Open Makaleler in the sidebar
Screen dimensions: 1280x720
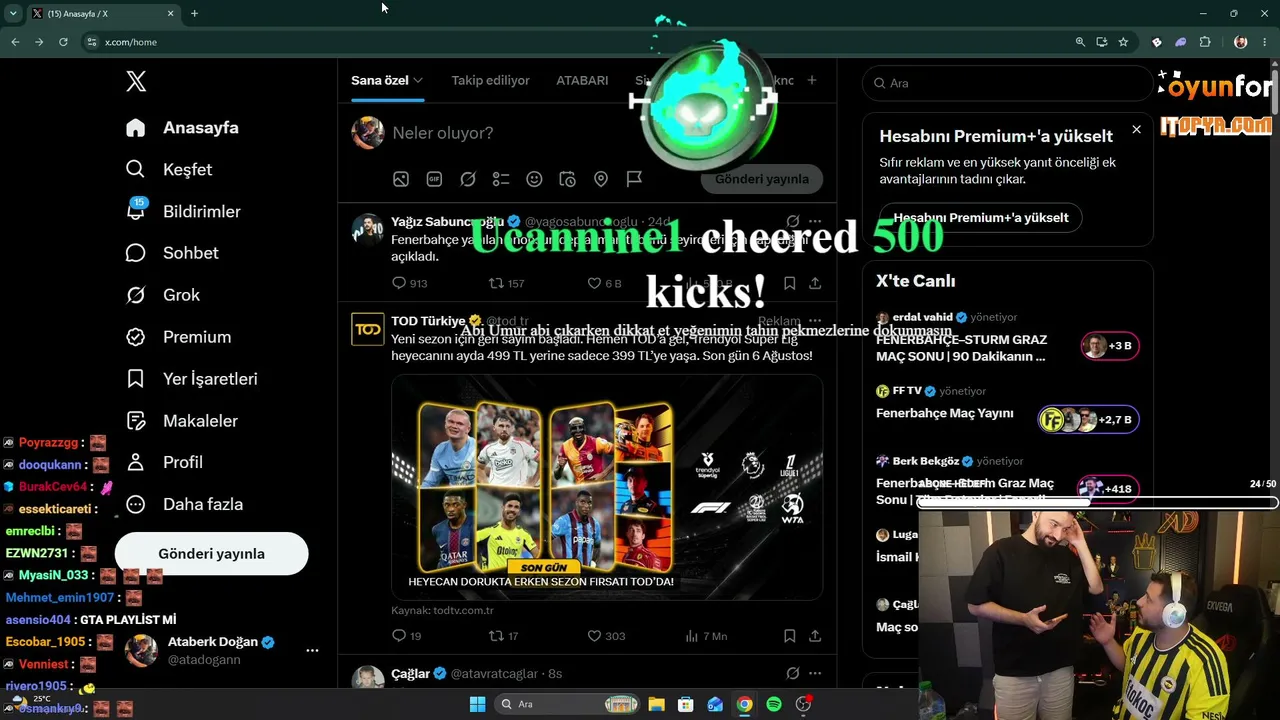pos(182,421)
